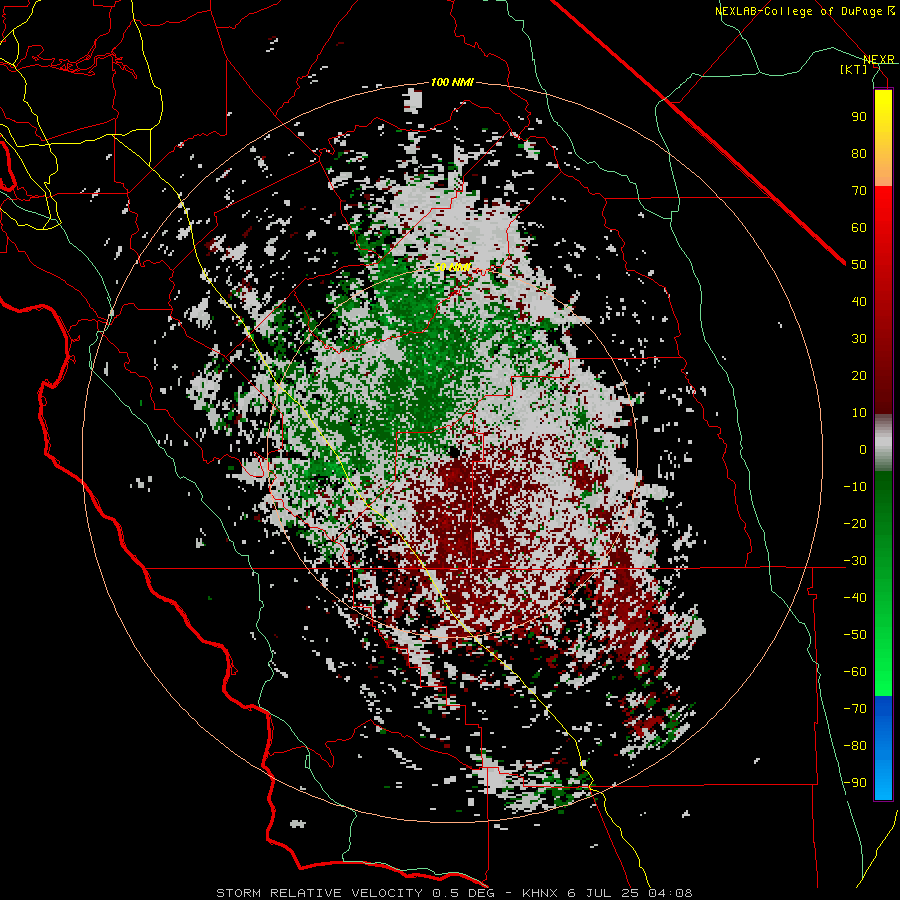Click the 100 NMI range ring label
Viewport: 900px width, 900px height.
point(452,83)
